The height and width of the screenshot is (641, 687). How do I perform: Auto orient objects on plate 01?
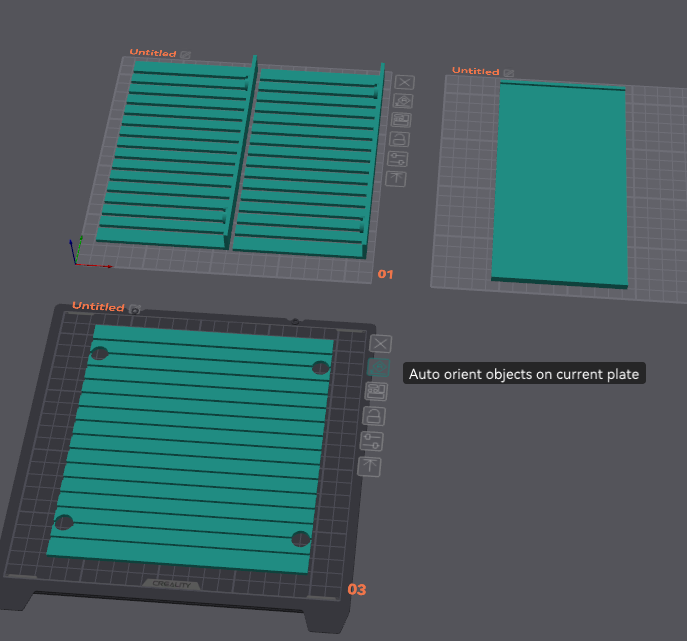pos(403,101)
